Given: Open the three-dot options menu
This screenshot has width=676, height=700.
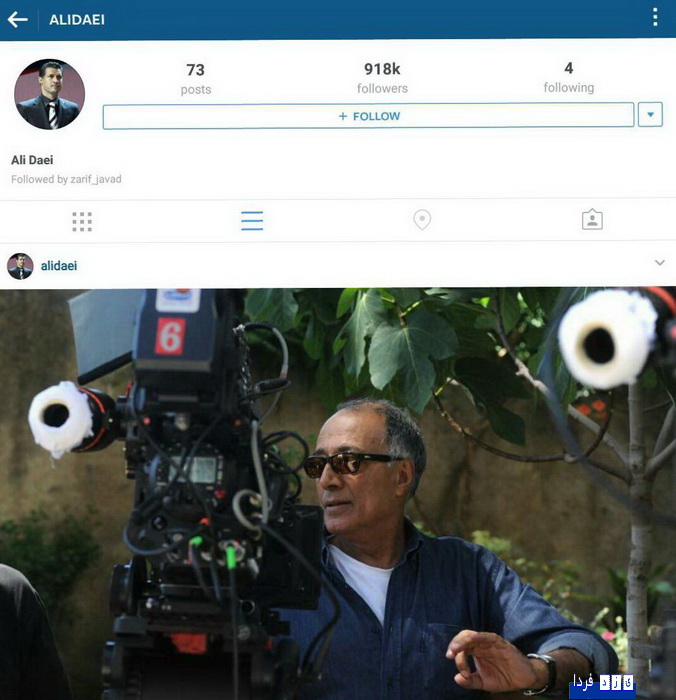Looking at the screenshot, I should pyautogui.click(x=655, y=18).
